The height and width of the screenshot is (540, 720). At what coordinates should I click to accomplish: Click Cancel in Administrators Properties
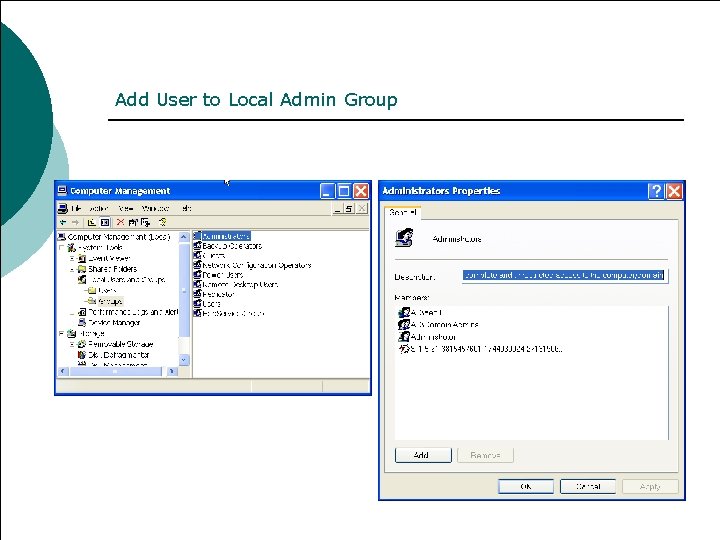[x=588, y=486]
